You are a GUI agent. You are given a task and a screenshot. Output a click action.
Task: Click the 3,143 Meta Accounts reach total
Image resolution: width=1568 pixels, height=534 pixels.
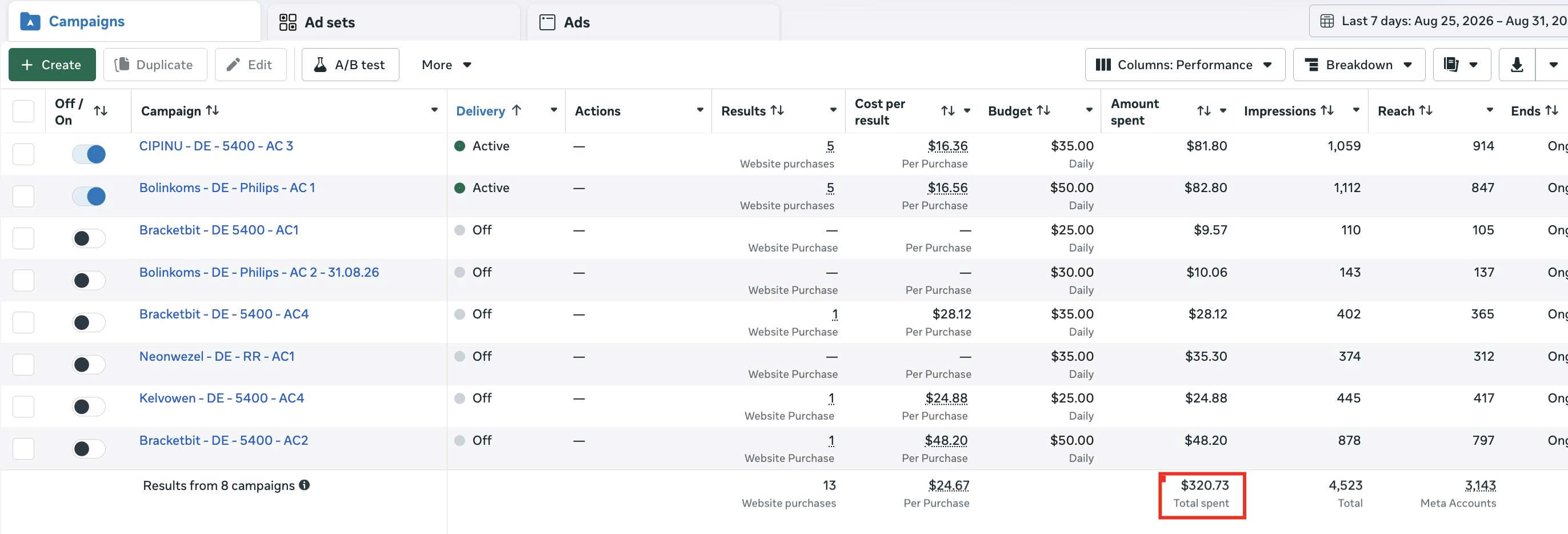click(x=1481, y=485)
